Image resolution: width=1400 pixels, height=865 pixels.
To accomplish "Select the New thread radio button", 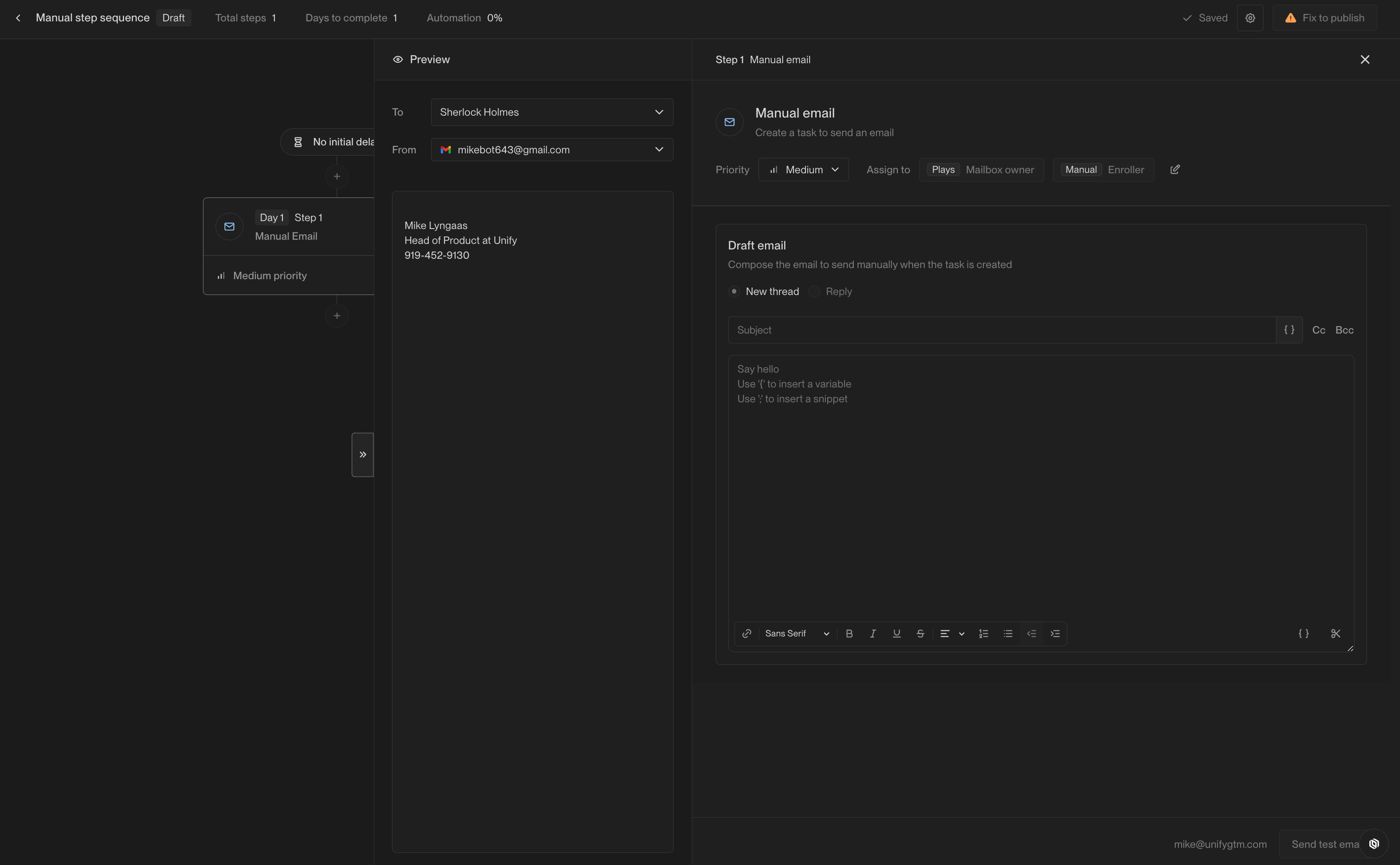I will tap(734, 291).
